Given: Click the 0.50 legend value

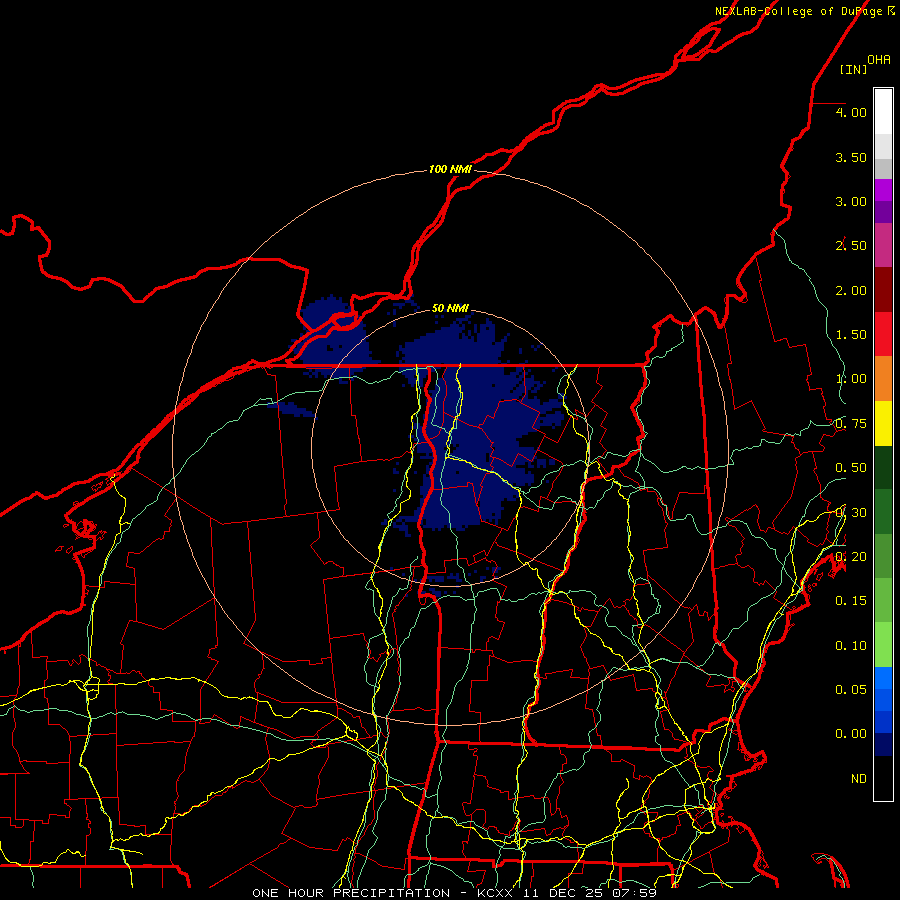Looking at the screenshot, I should [x=851, y=468].
